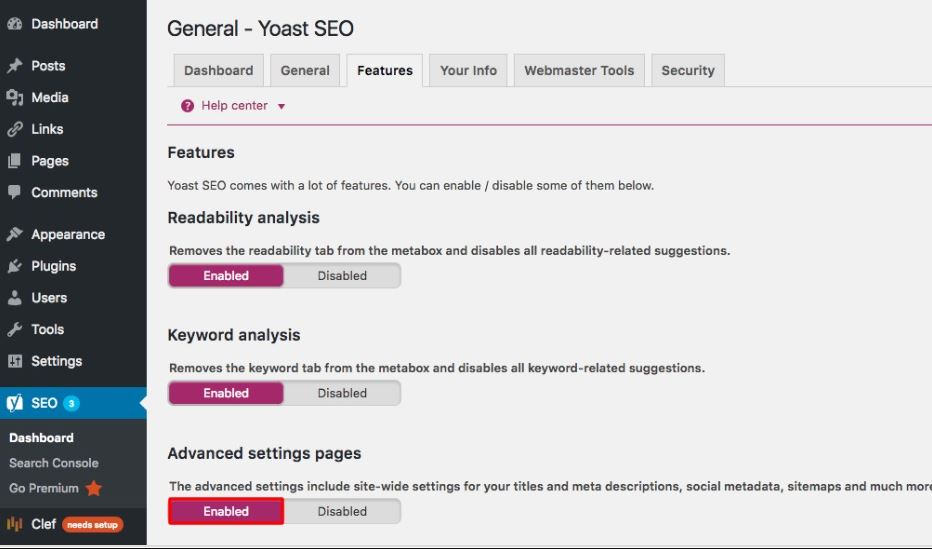Enable Advanced settings pages

[226, 511]
